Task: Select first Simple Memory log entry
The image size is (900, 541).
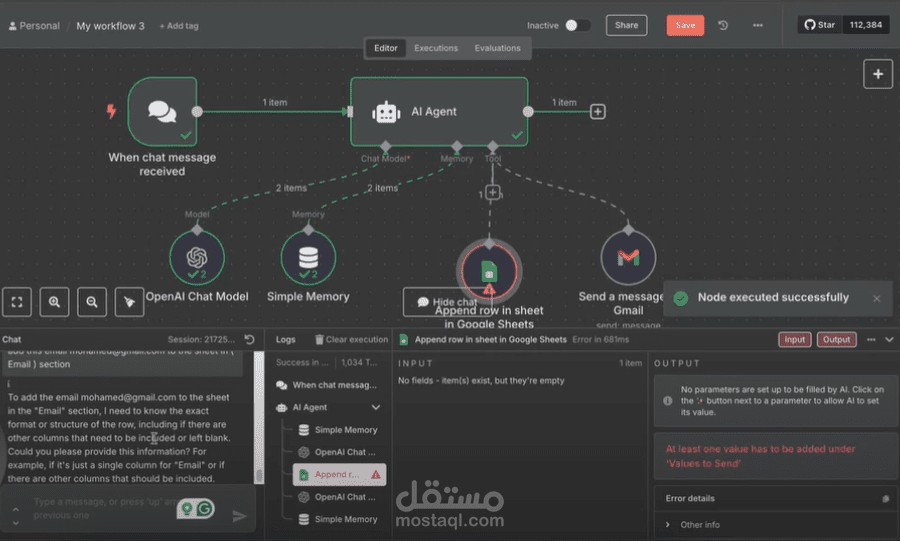Action: click(339, 430)
